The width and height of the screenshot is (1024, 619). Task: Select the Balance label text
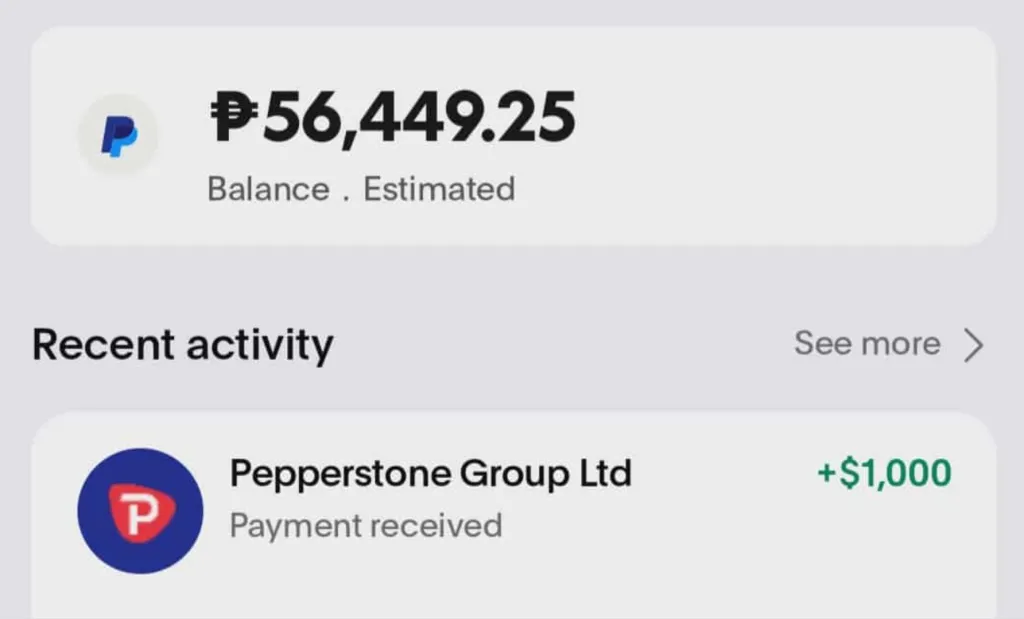[268, 189]
